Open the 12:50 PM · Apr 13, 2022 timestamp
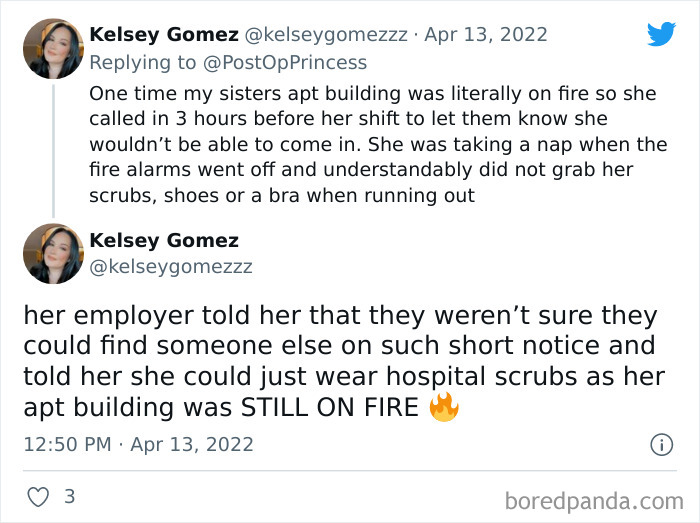The image size is (700, 523). (x=138, y=444)
